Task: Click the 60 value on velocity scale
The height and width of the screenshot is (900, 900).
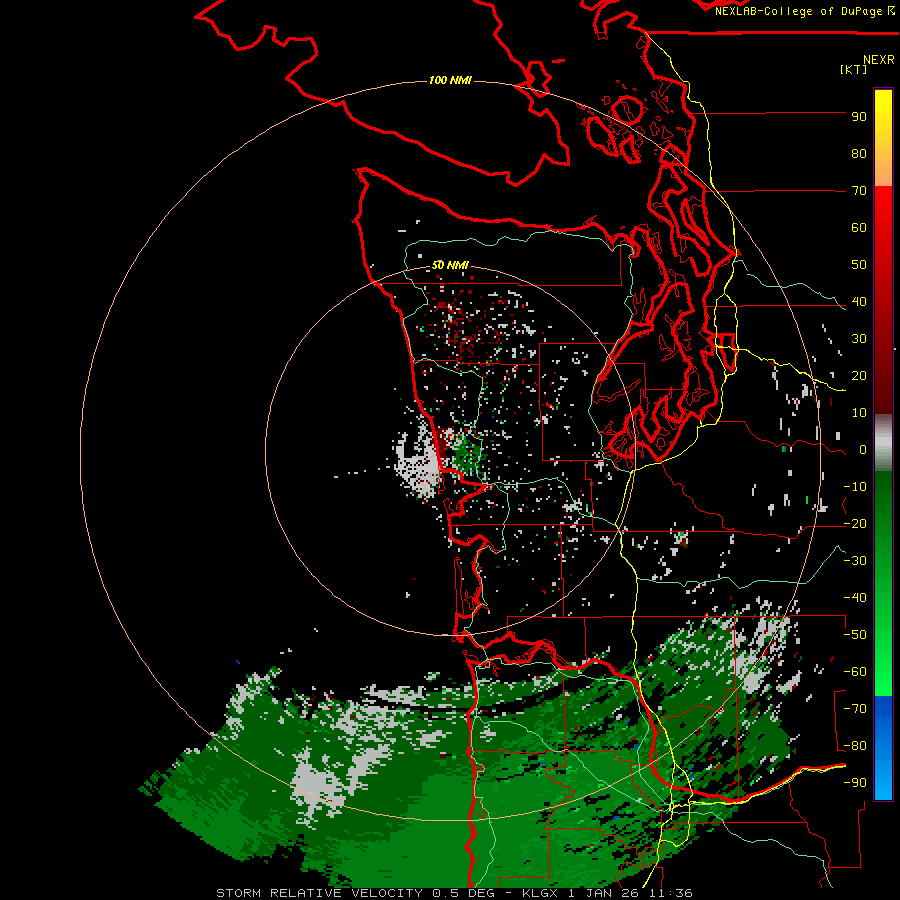Action: pyautogui.click(x=859, y=228)
